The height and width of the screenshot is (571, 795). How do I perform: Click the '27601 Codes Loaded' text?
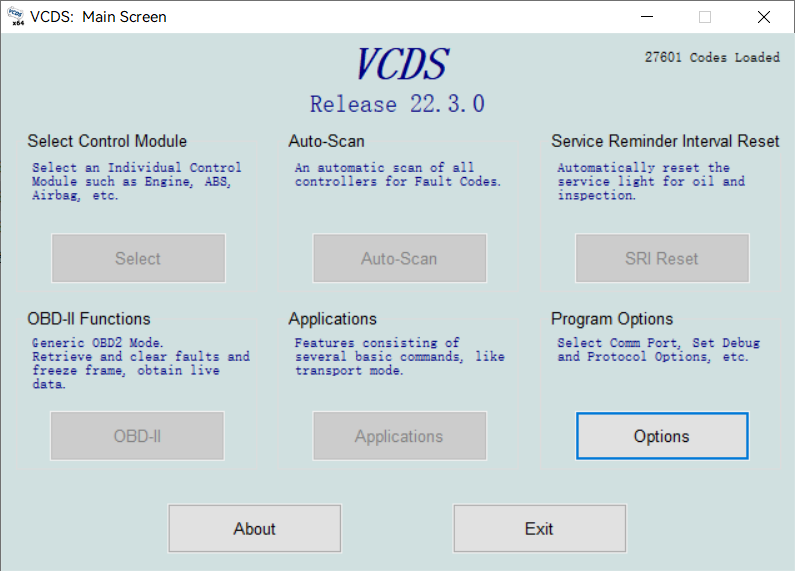(x=712, y=57)
